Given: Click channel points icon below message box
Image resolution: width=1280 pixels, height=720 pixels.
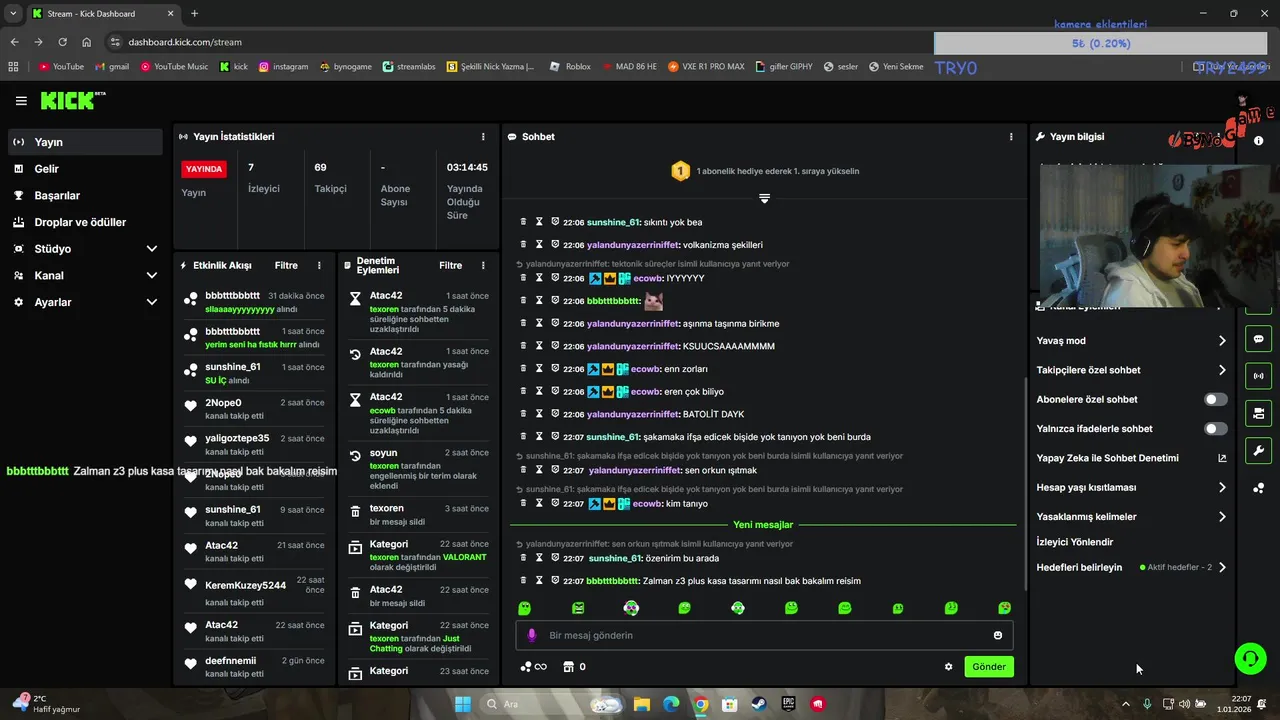Looking at the screenshot, I should tap(534, 667).
